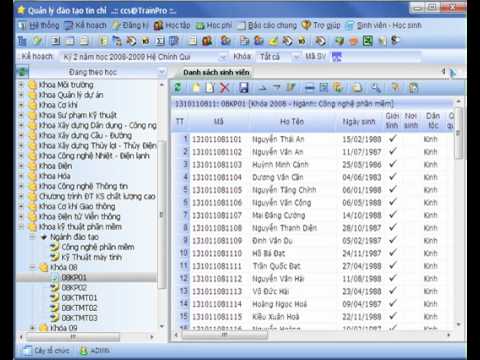Click the red X delete icon
This screenshot has height=360, width=480.
(x=225, y=88)
